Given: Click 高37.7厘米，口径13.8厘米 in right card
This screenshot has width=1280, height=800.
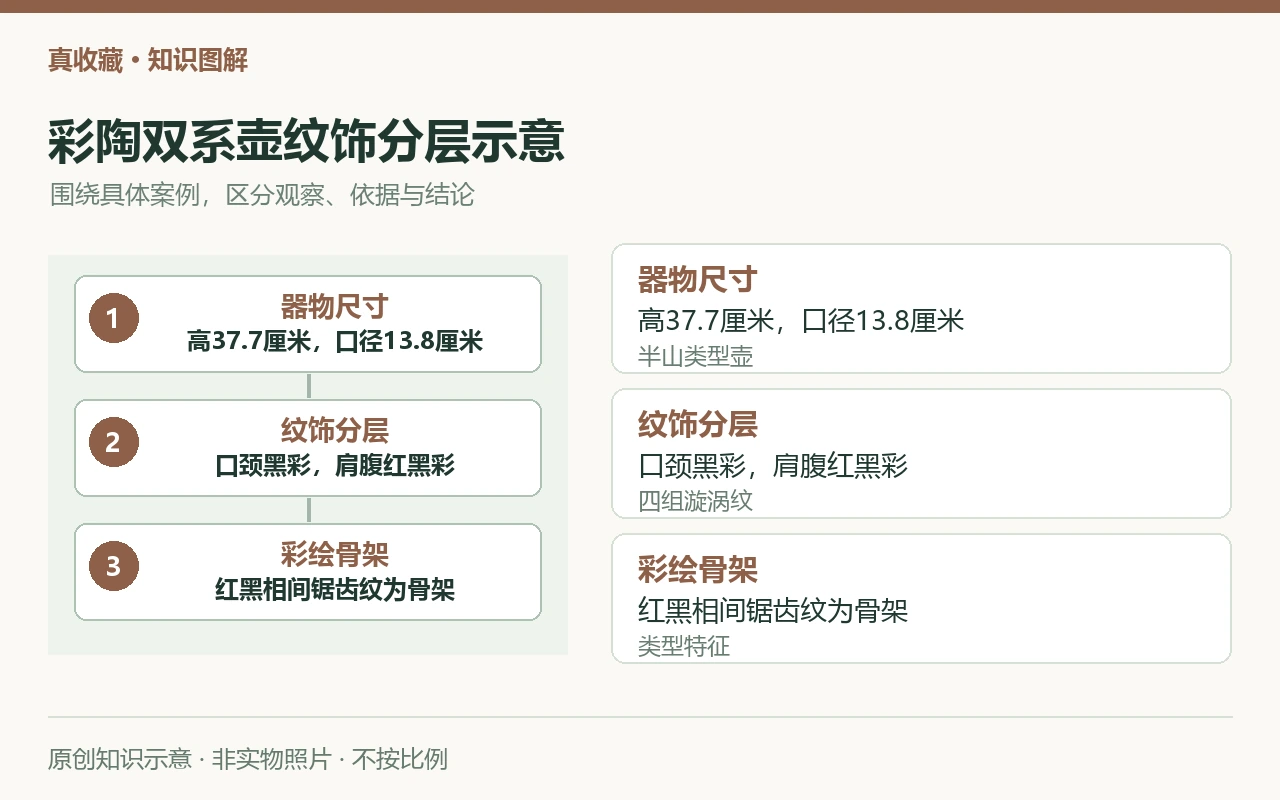Looking at the screenshot, I should tap(801, 321).
